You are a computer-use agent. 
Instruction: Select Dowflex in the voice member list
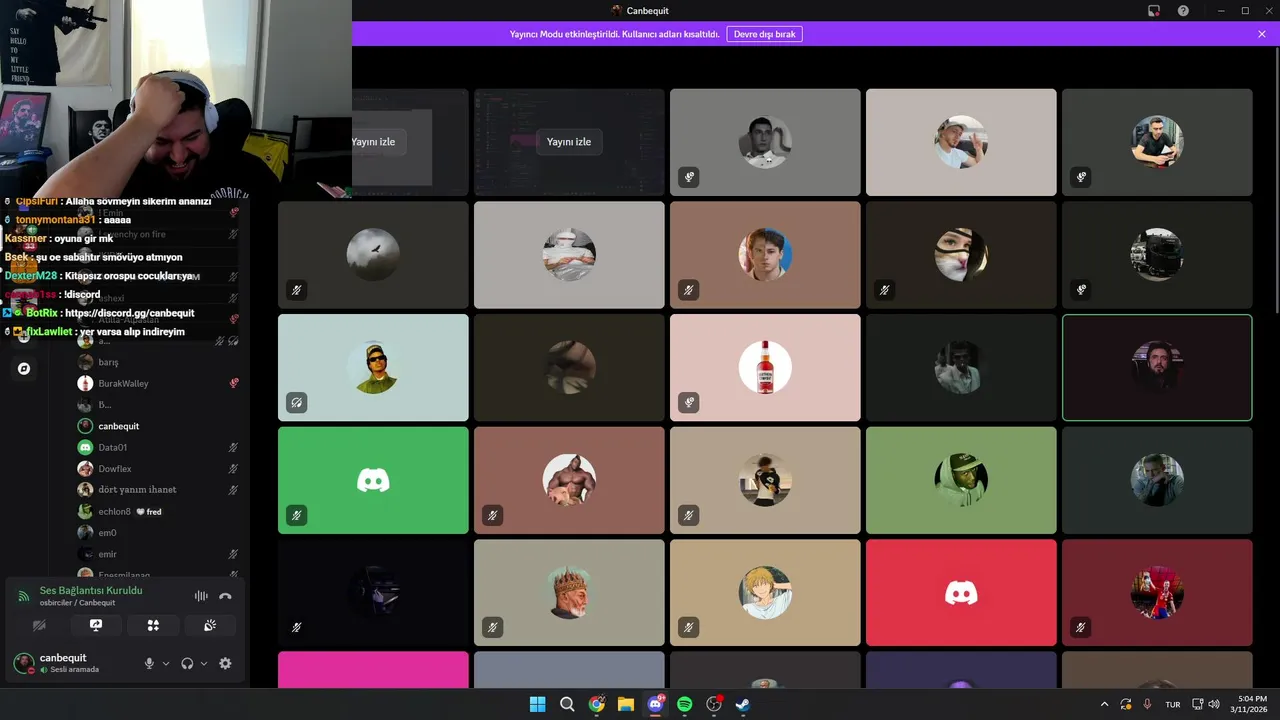[x=159, y=469]
